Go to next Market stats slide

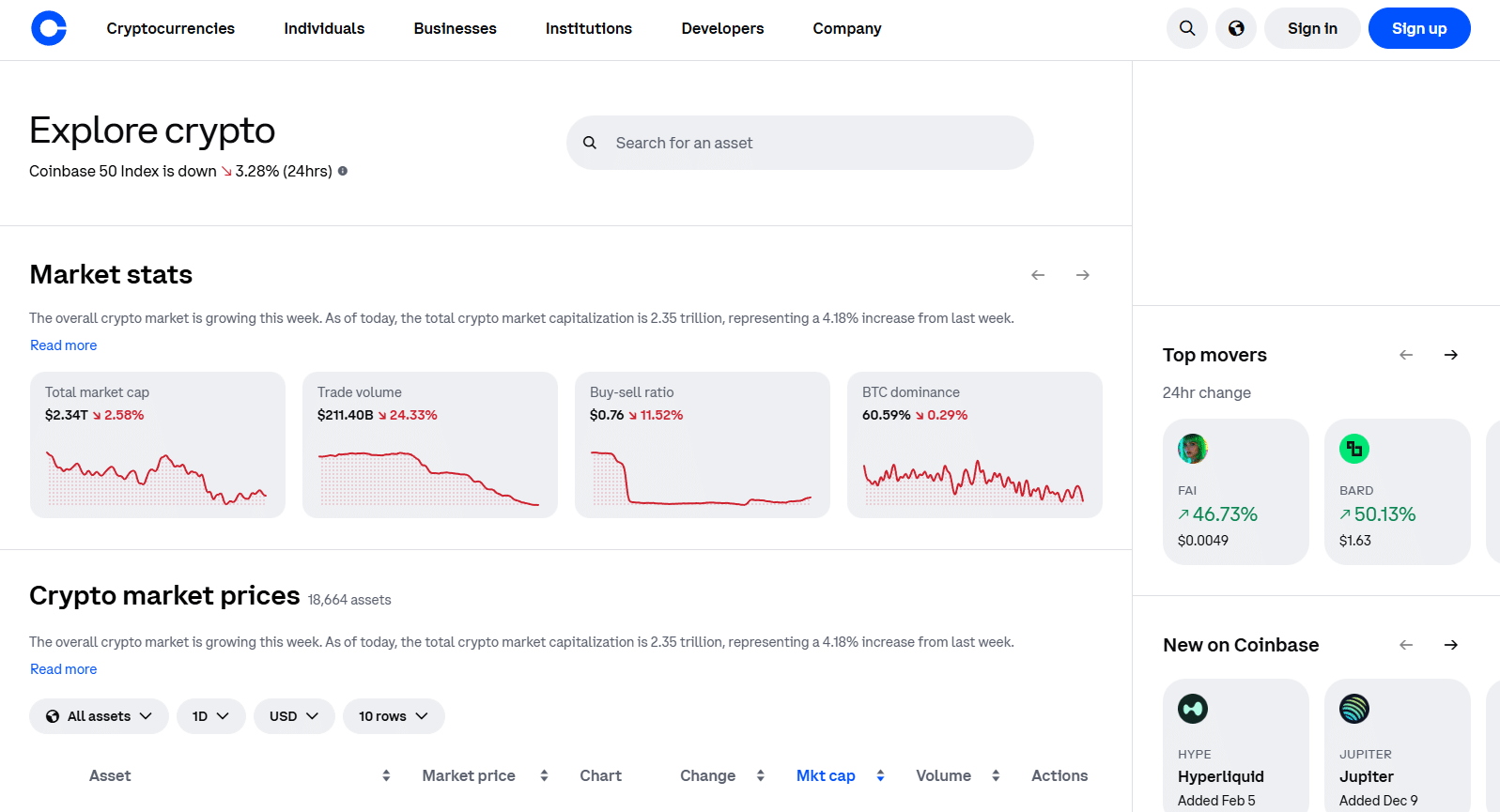tap(1083, 275)
